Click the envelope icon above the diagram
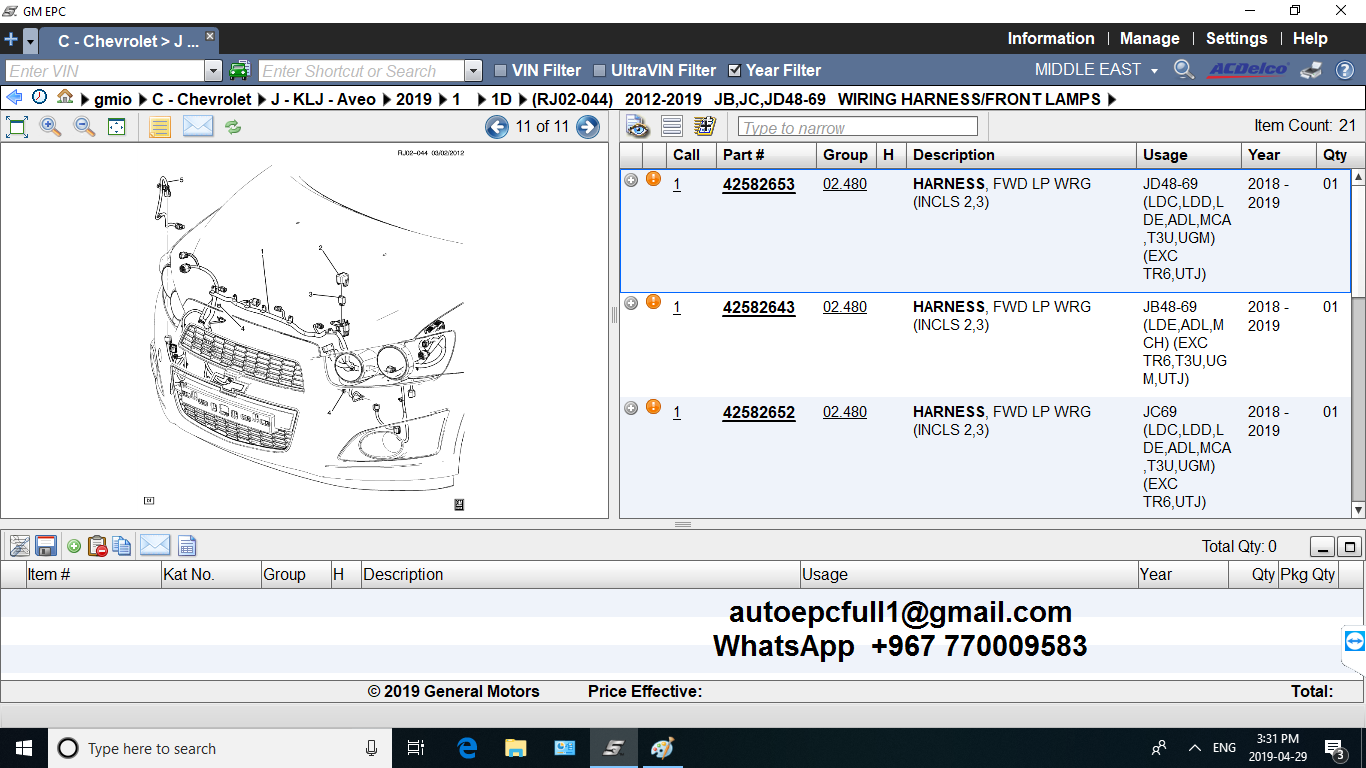Screen dimensions: 1366x768 pos(198,127)
